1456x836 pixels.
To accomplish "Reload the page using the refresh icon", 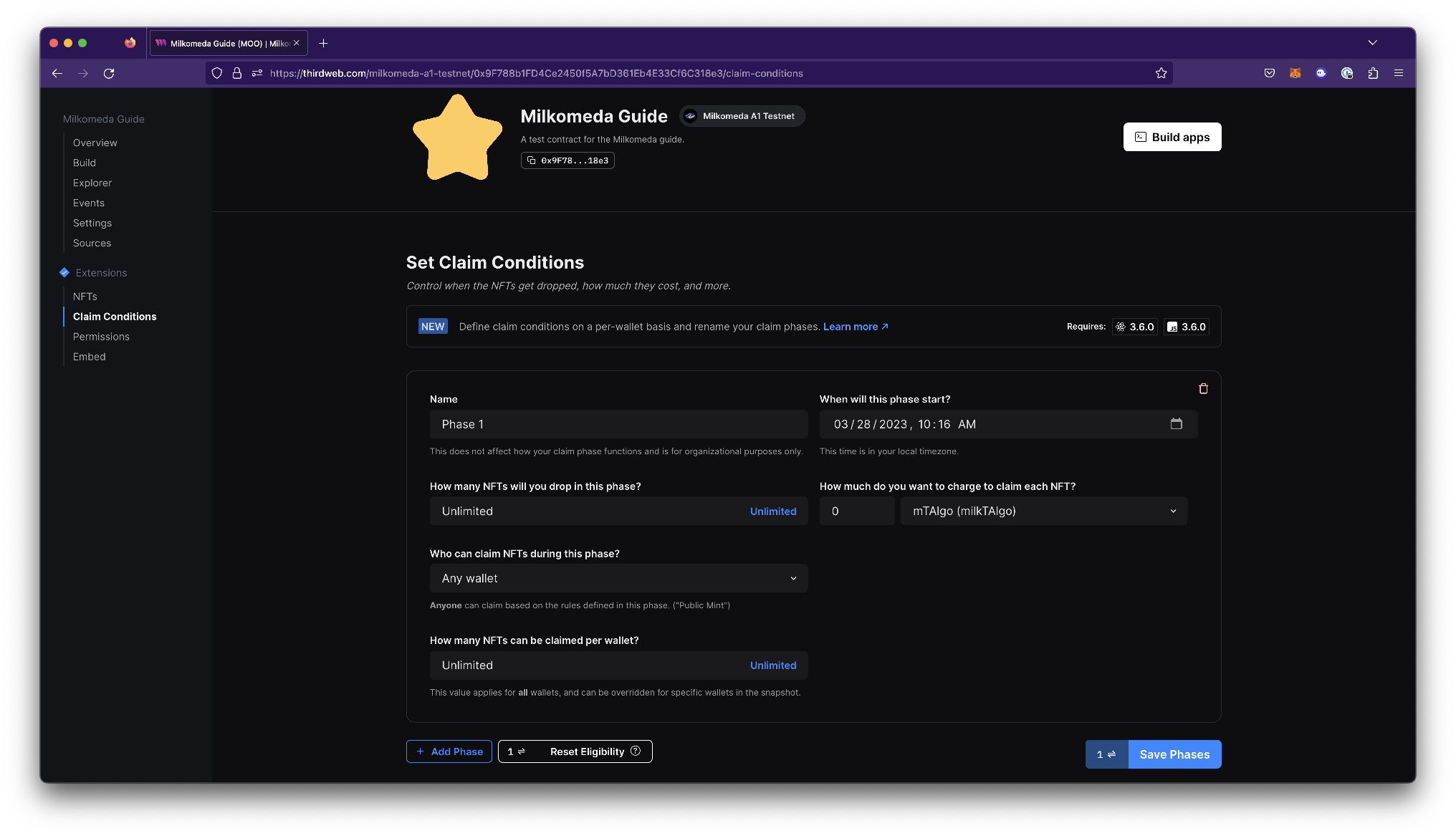I will [x=109, y=73].
